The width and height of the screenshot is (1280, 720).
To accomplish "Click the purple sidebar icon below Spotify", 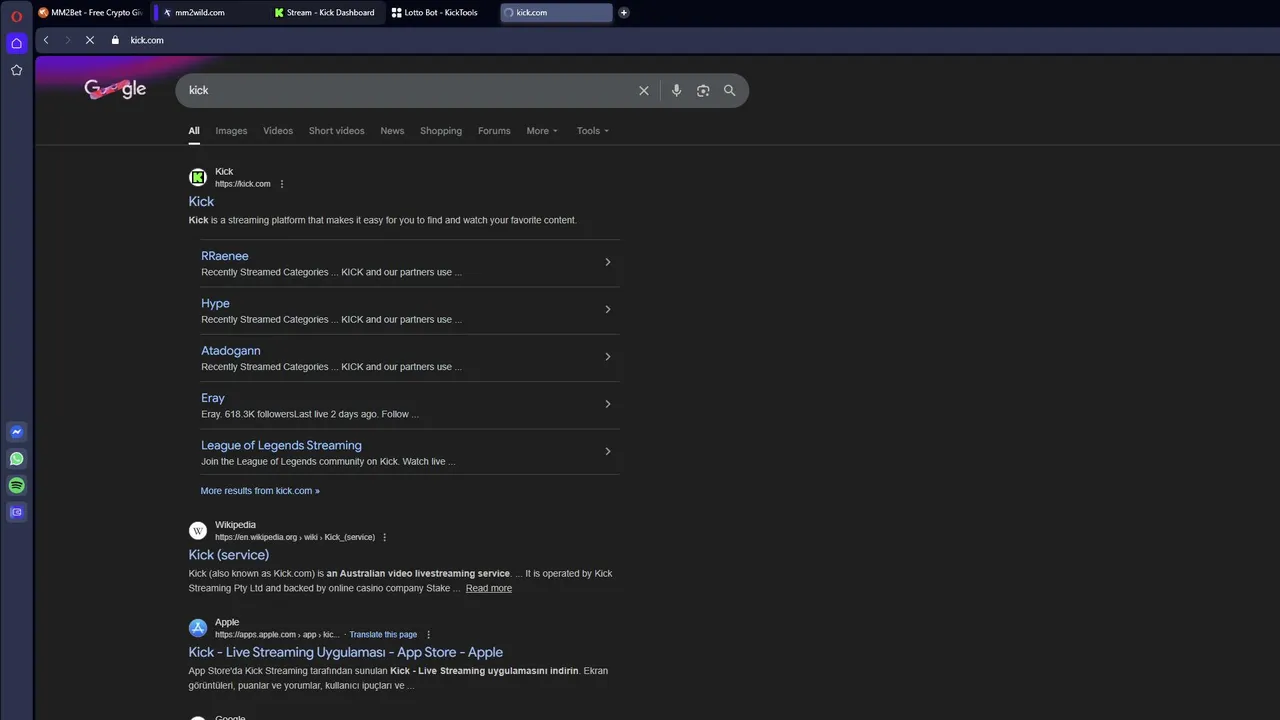I will (16, 512).
